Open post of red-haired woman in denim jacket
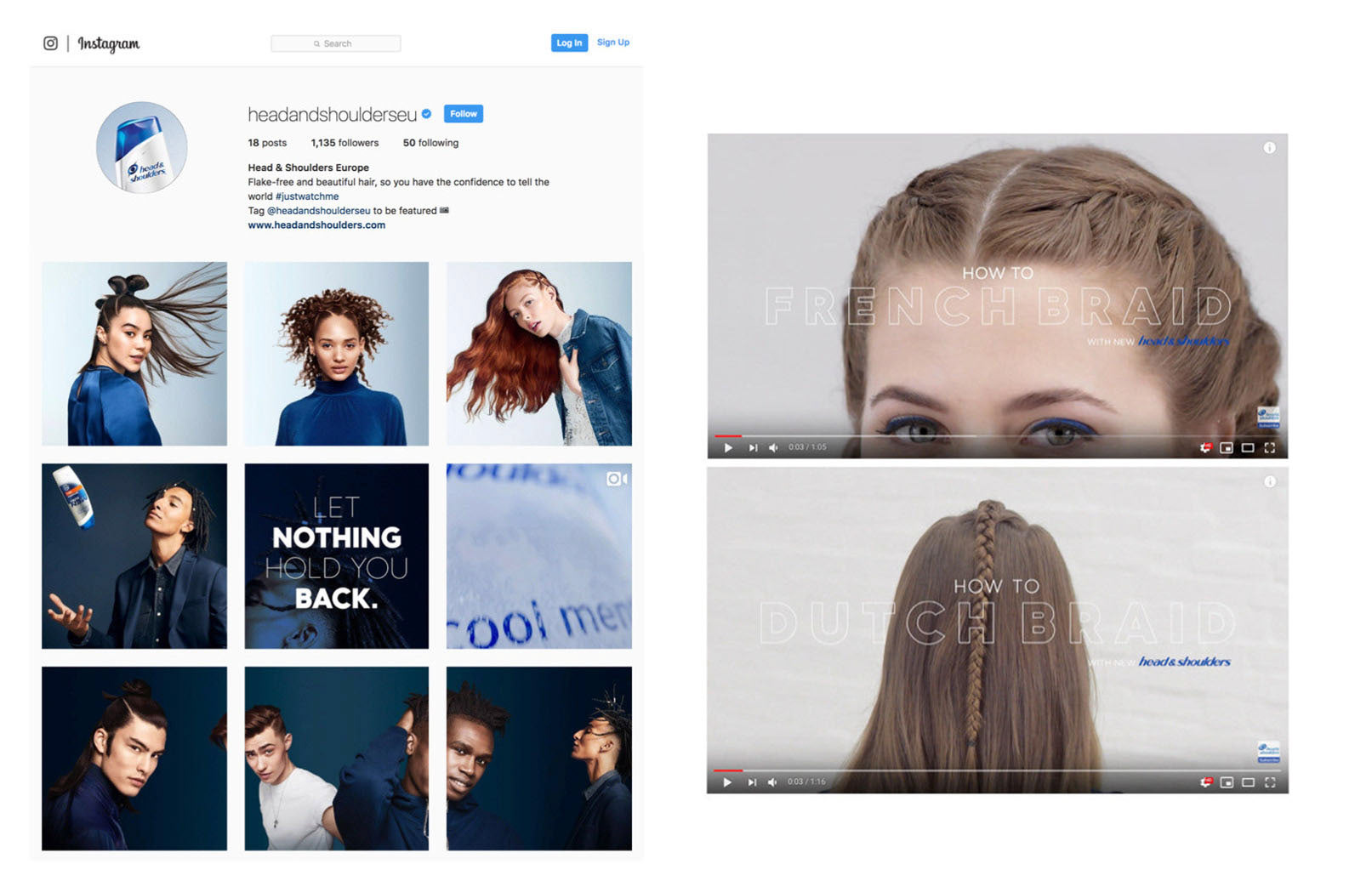The image size is (1372, 881). (x=539, y=354)
